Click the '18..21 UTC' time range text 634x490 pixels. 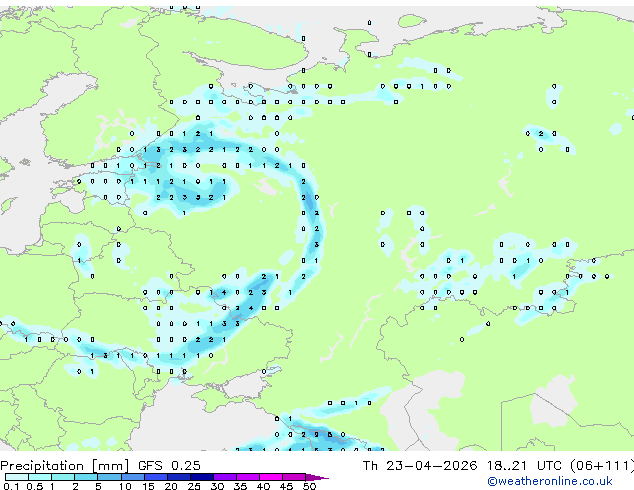524,466
